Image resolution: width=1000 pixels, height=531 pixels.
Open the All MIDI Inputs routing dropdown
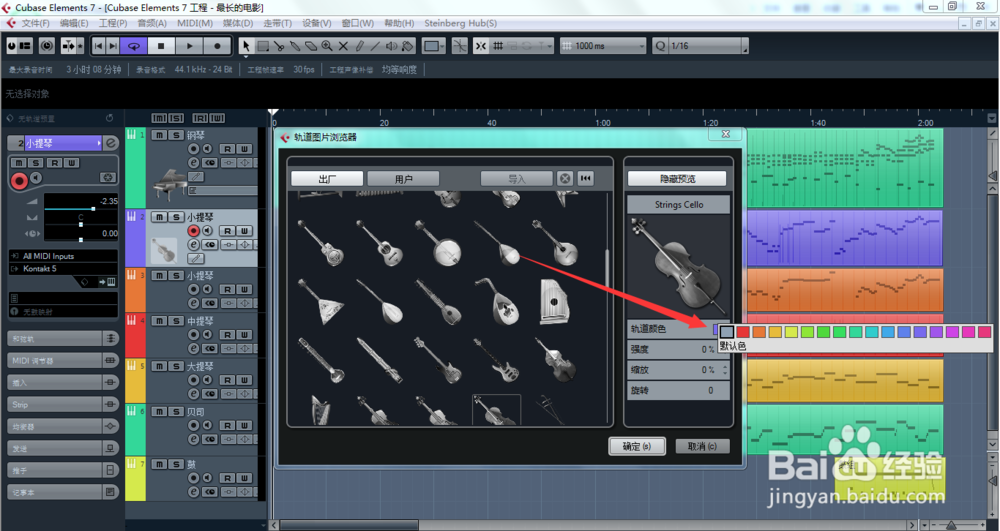[x=64, y=256]
